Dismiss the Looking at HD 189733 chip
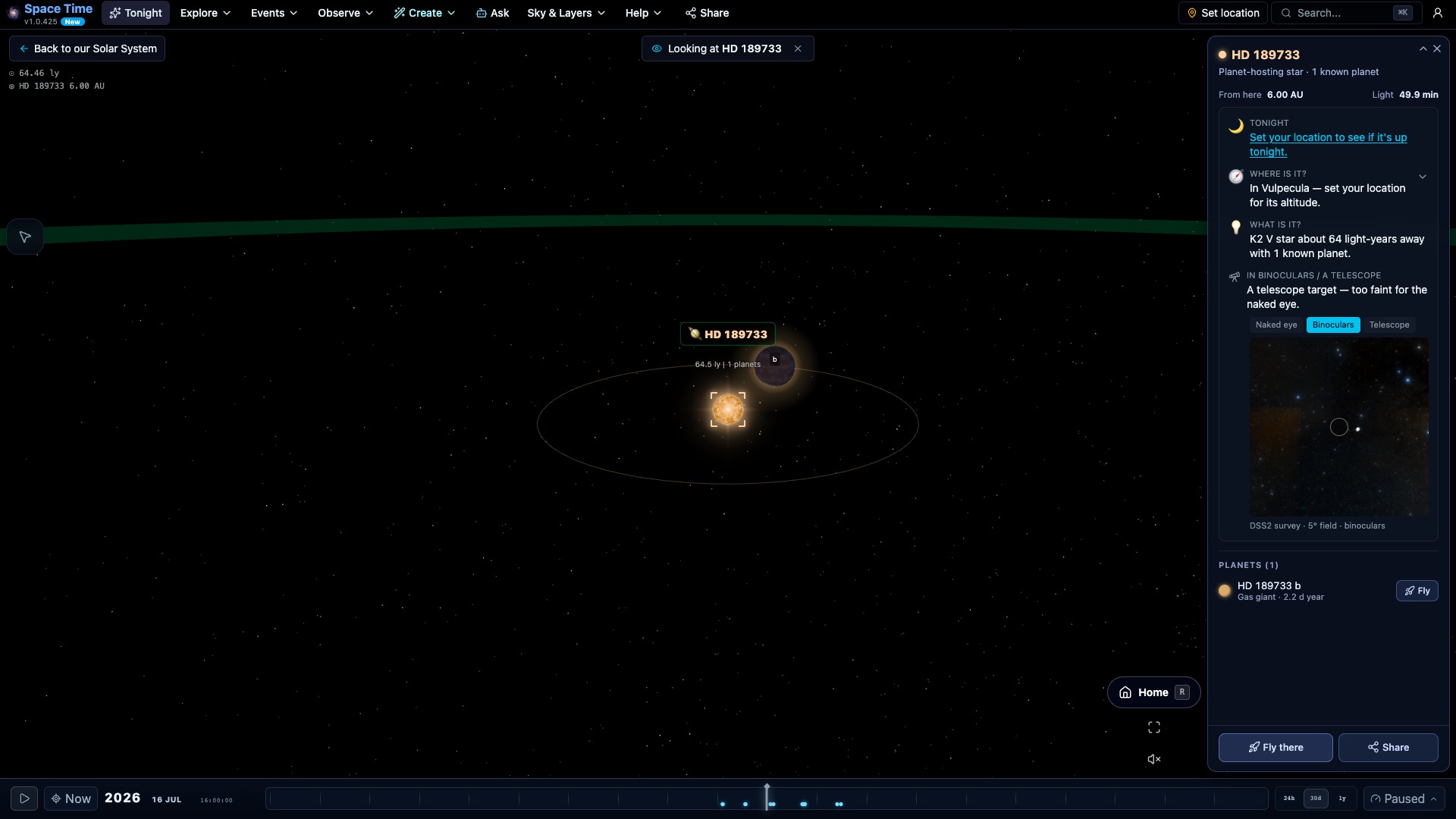The height and width of the screenshot is (819, 1456). [x=798, y=49]
